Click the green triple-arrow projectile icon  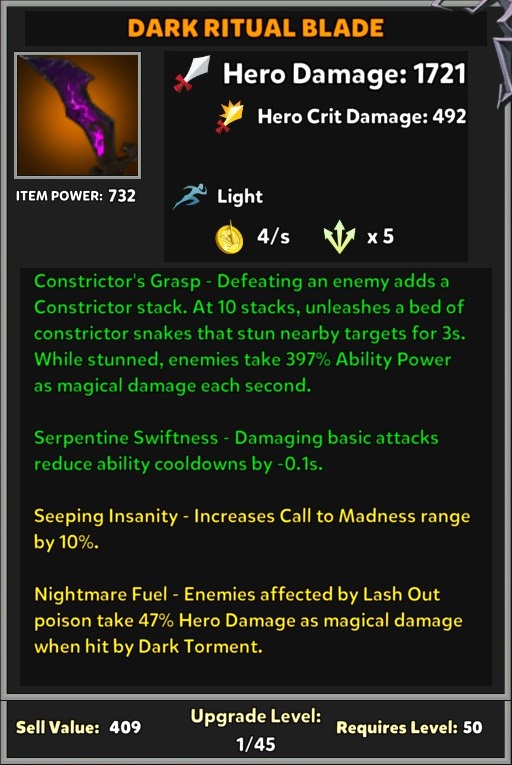(340, 237)
